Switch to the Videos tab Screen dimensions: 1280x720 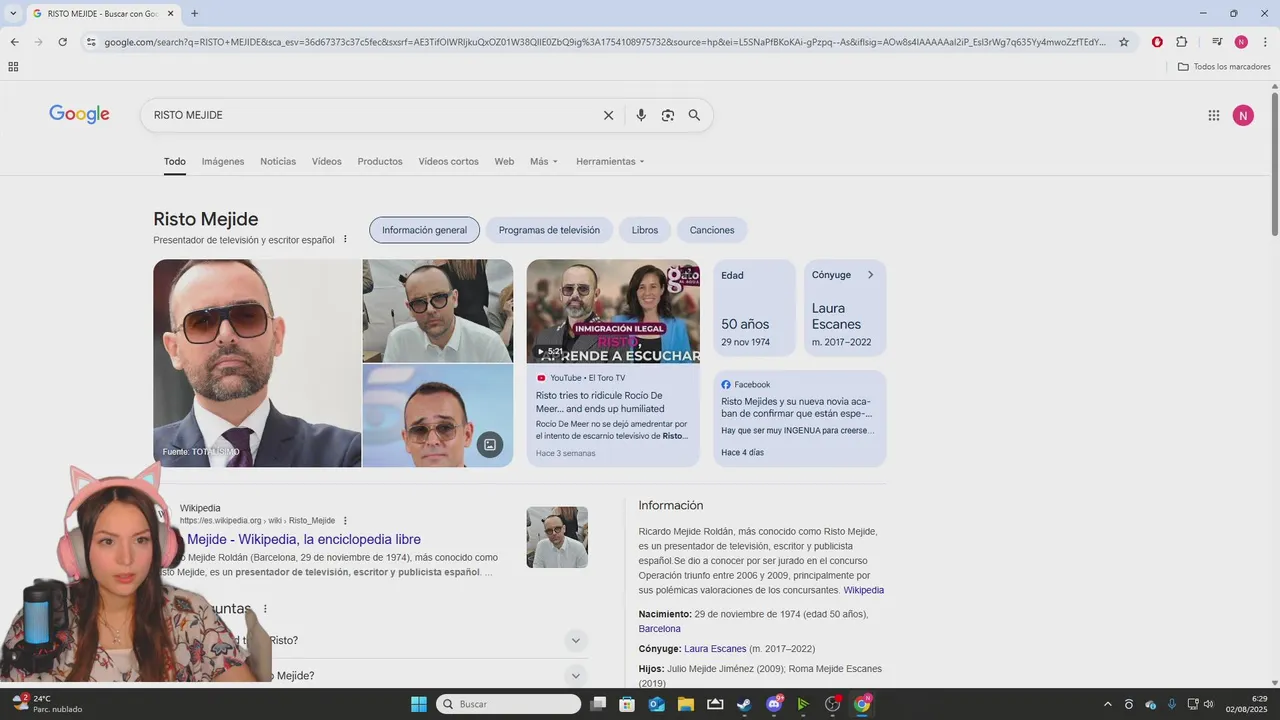coord(326,161)
